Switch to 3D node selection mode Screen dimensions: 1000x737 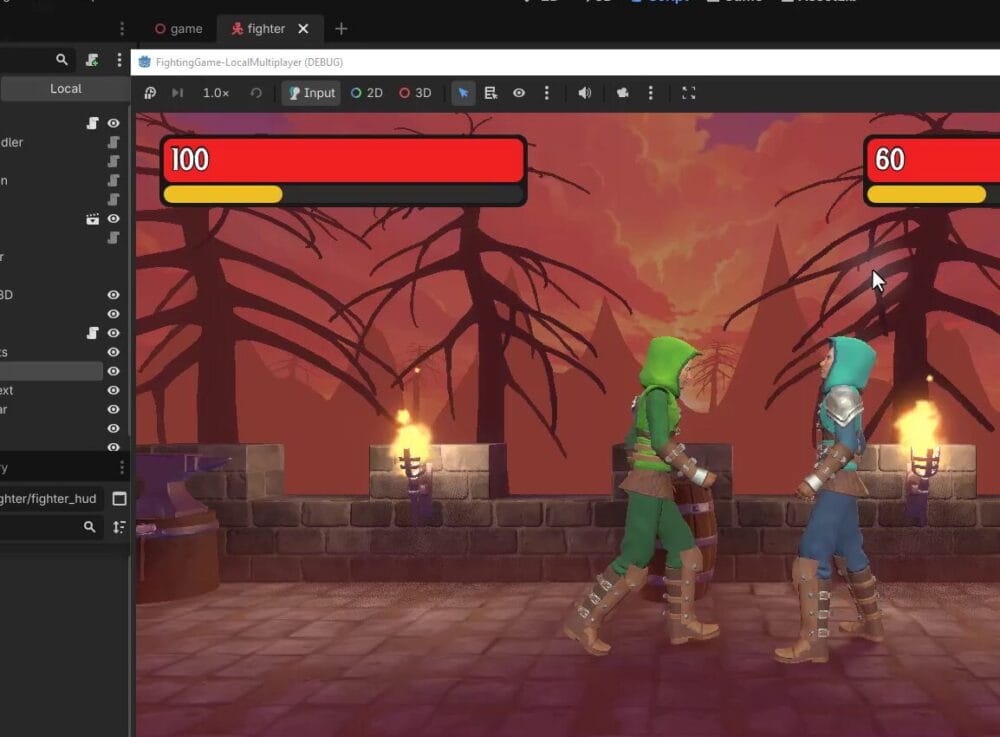[x=415, y=93]
